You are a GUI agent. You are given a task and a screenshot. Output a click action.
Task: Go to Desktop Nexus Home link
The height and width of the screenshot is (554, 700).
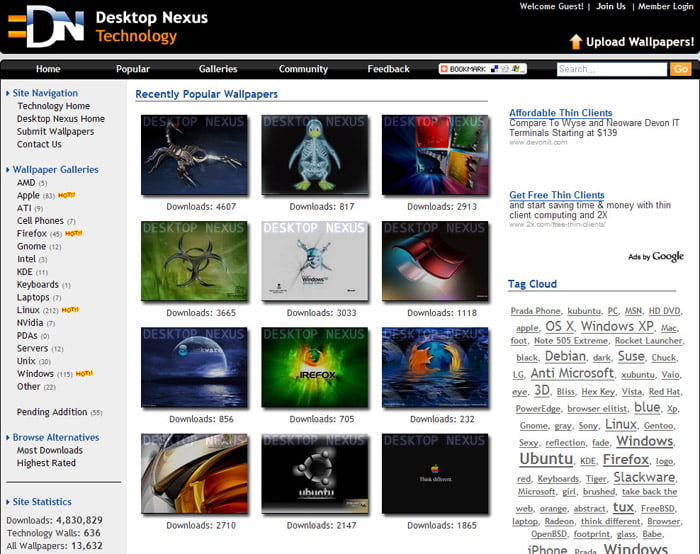[61, 119]
